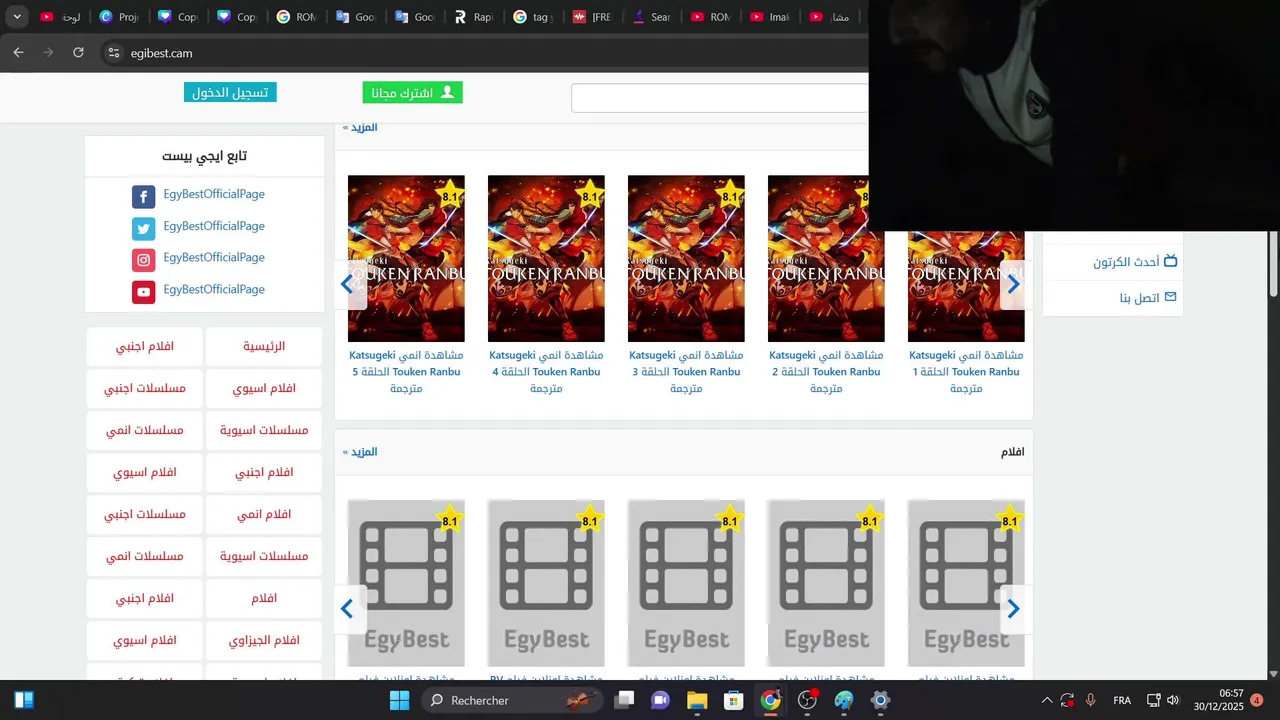Slide anime carousel with right arrow

1013,284
